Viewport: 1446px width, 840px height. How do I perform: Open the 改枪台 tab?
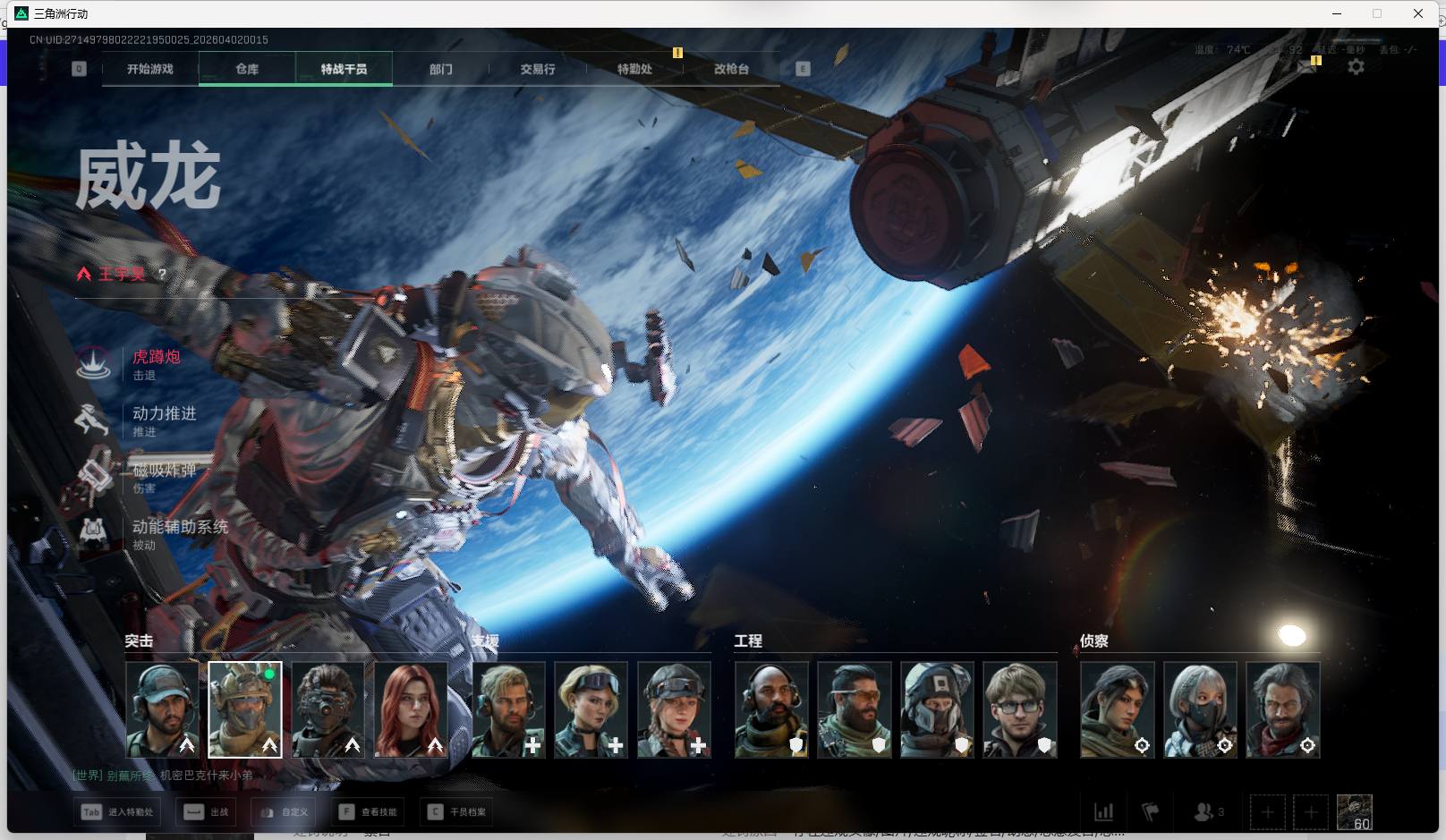tap(731, 69)
